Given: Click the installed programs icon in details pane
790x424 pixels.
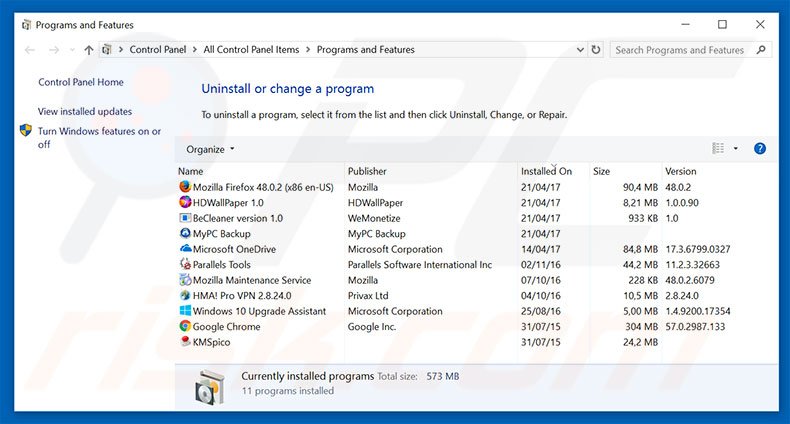Looking at the screenshot, I should click(210, 387).
